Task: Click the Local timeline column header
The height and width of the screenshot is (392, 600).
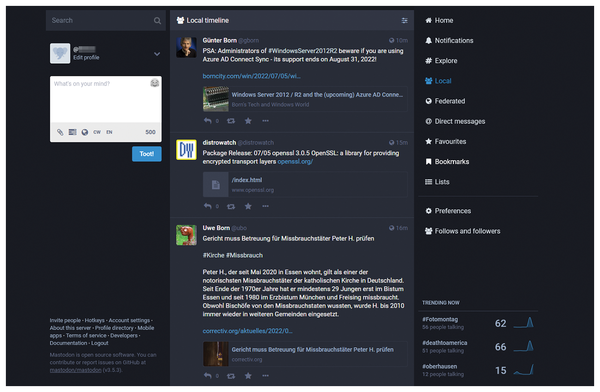Action: [292, 21]
